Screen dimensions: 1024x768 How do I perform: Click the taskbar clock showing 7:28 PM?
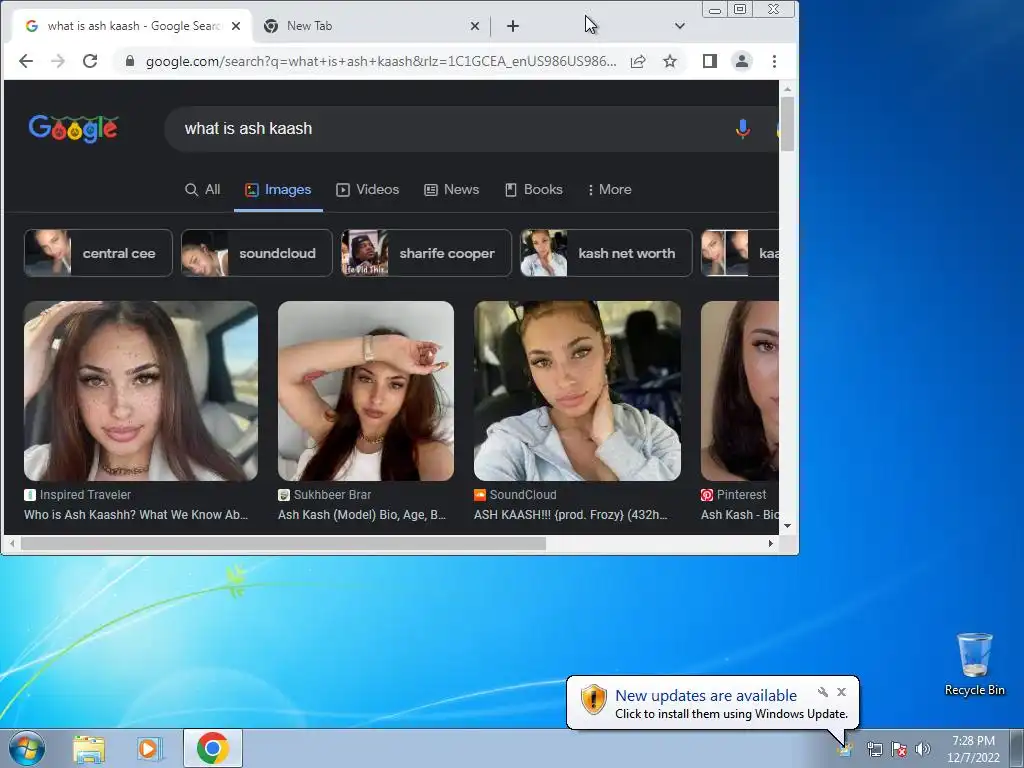tap(973, 749)
